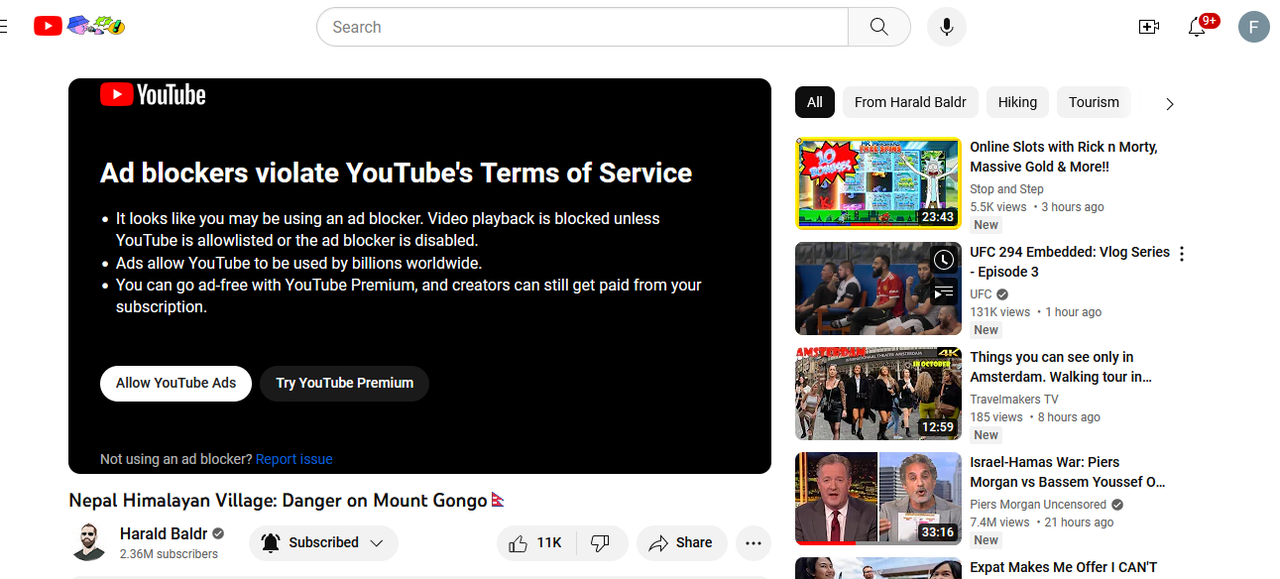Open action menu for UFC 294 video
Viewport: 1280px width, 579px height.
[1181, 254]
